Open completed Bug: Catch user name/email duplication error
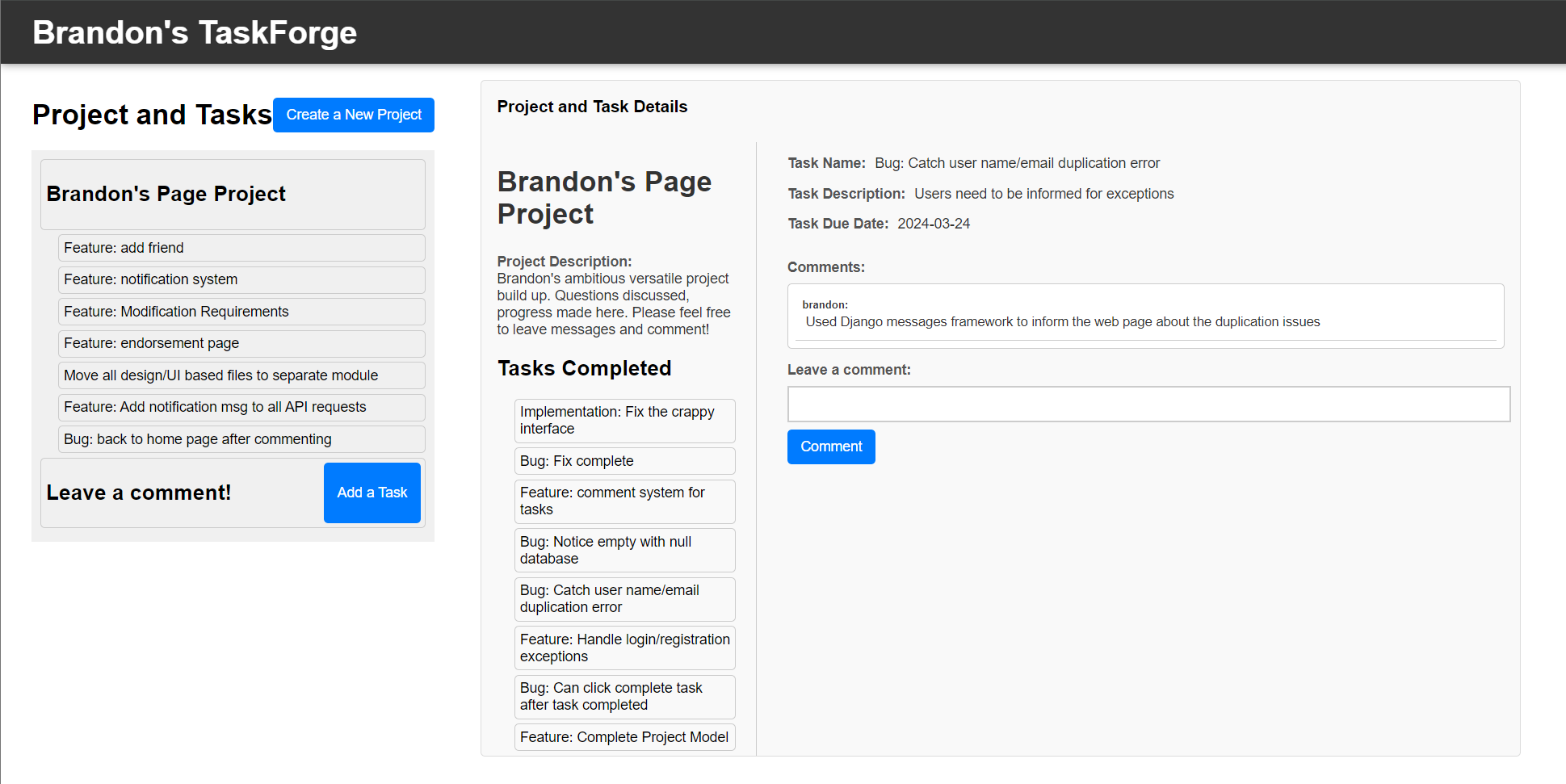The width and height of the screenshot is (1566, 784). (x=624, y=599)
